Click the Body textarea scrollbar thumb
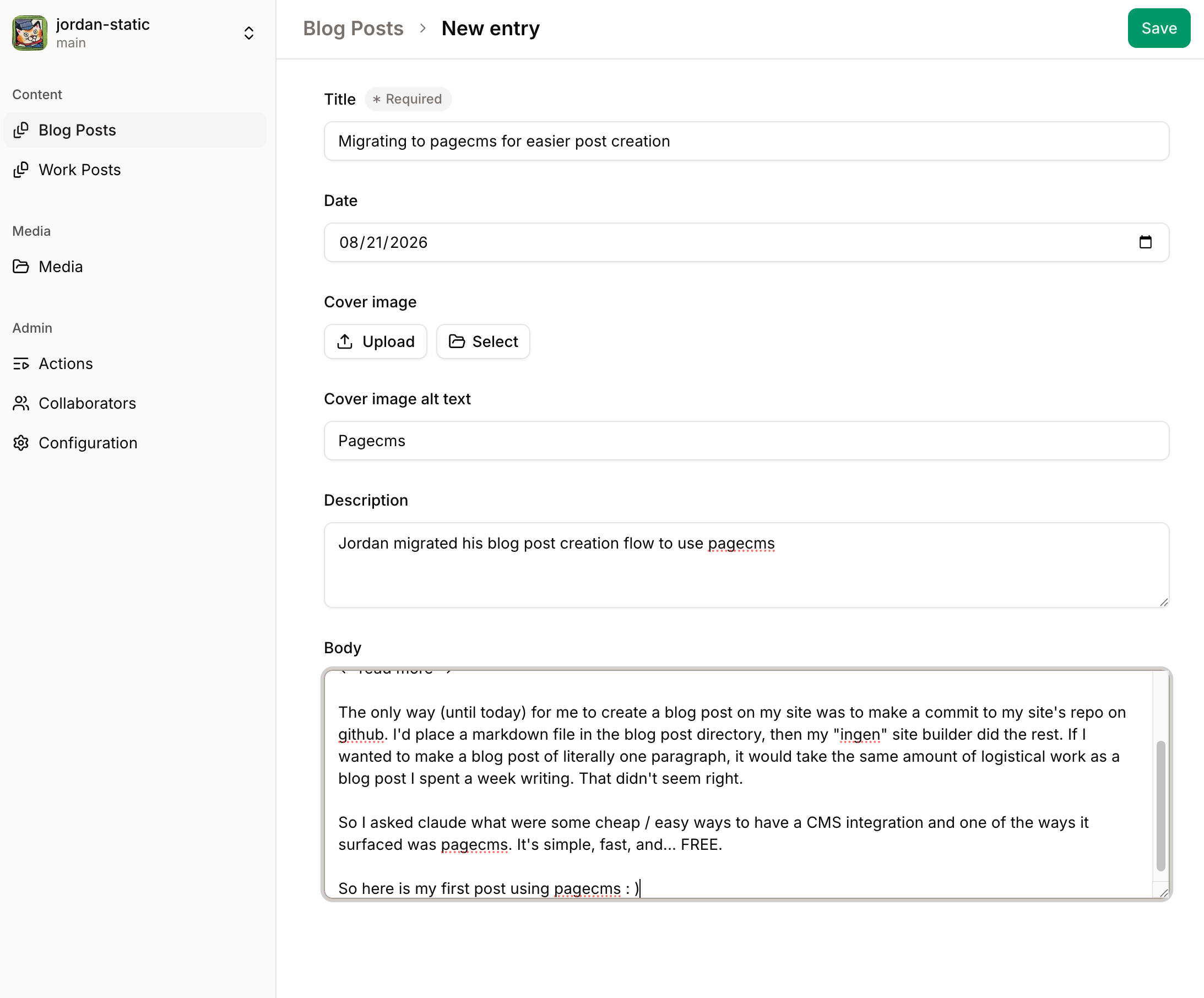The height and width of the screenshot is (998, 1204). (1160, 805)
